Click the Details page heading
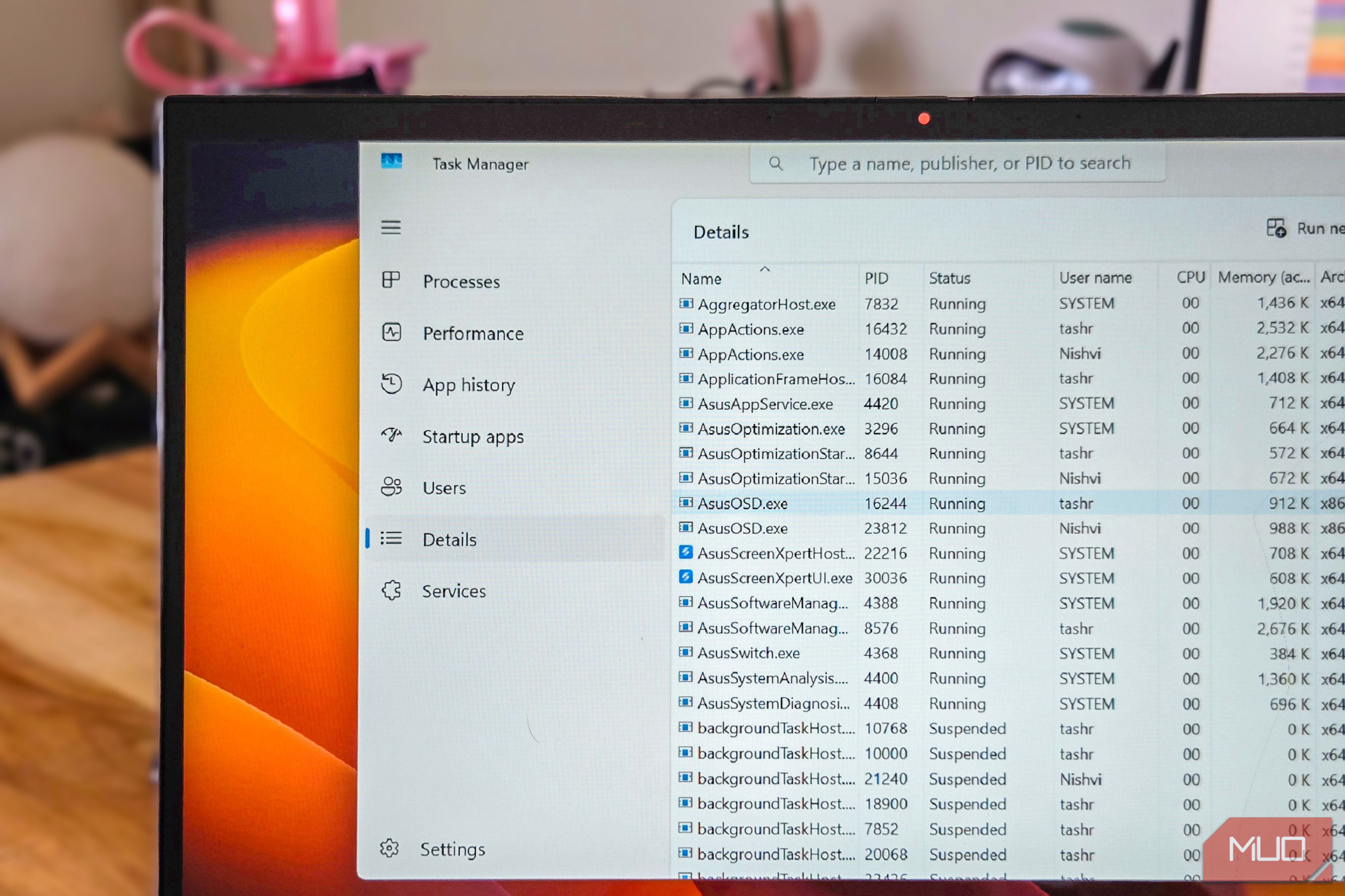The image size is (1345, 896). point(721,232)
